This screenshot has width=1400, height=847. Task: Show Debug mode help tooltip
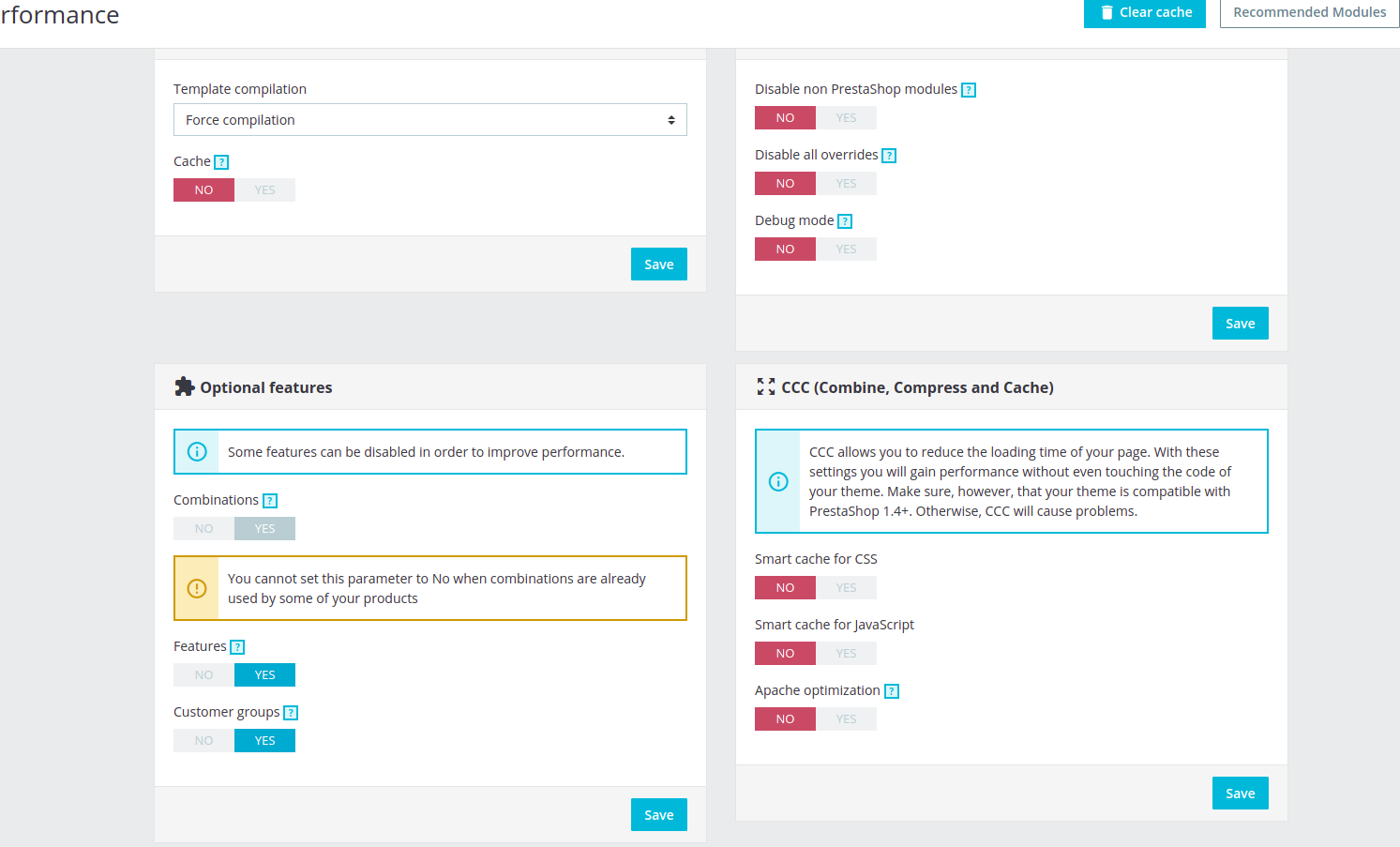(845, 221)
